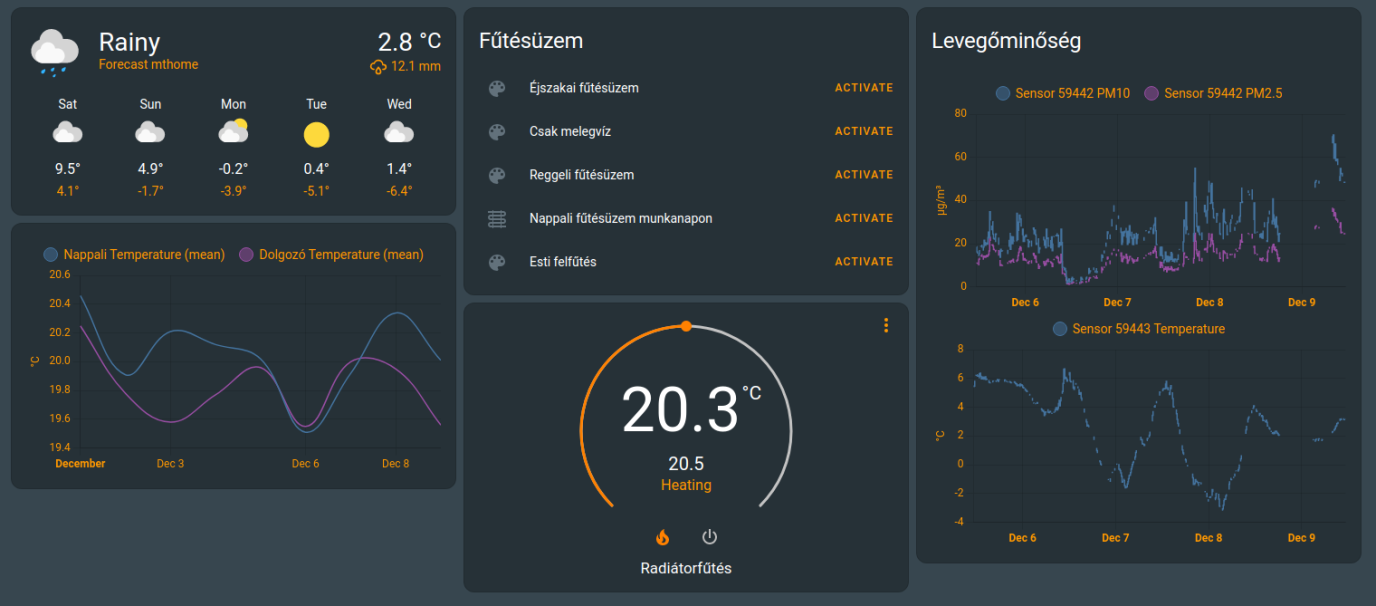Click the Csak melegvíz palette icon
Image resolution: width=1376 pixels, height=606 pixels.
tap(497, 132)
